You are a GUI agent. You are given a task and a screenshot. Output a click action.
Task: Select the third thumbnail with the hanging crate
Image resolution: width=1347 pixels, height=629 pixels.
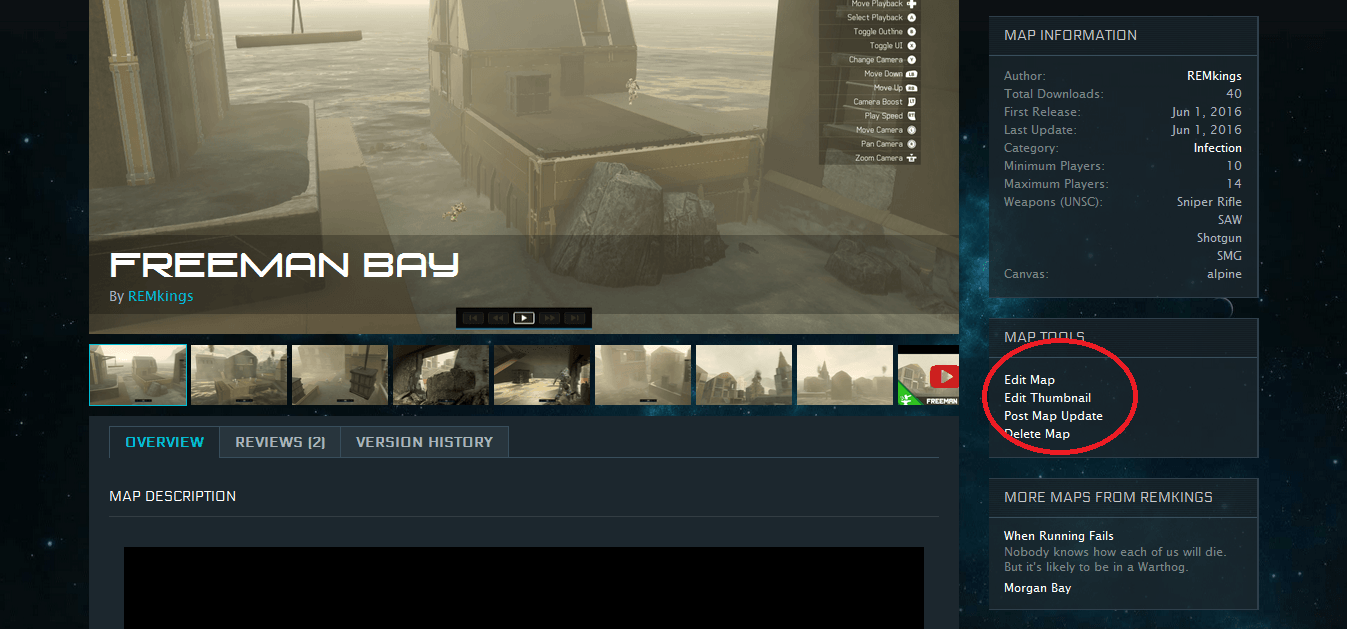(x=340, y=375)
